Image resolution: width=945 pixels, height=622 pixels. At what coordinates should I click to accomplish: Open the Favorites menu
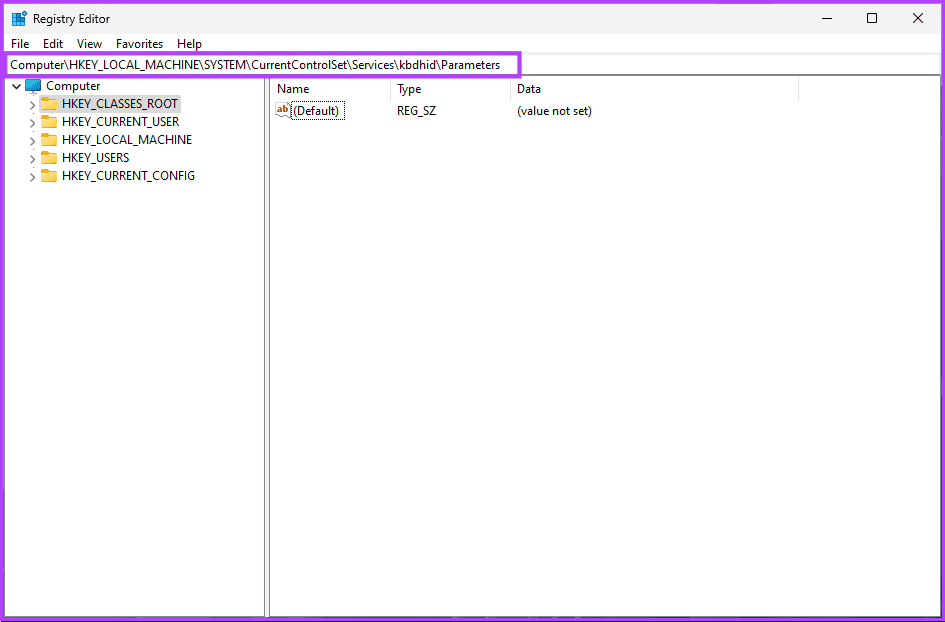click(x=139, y=44)
